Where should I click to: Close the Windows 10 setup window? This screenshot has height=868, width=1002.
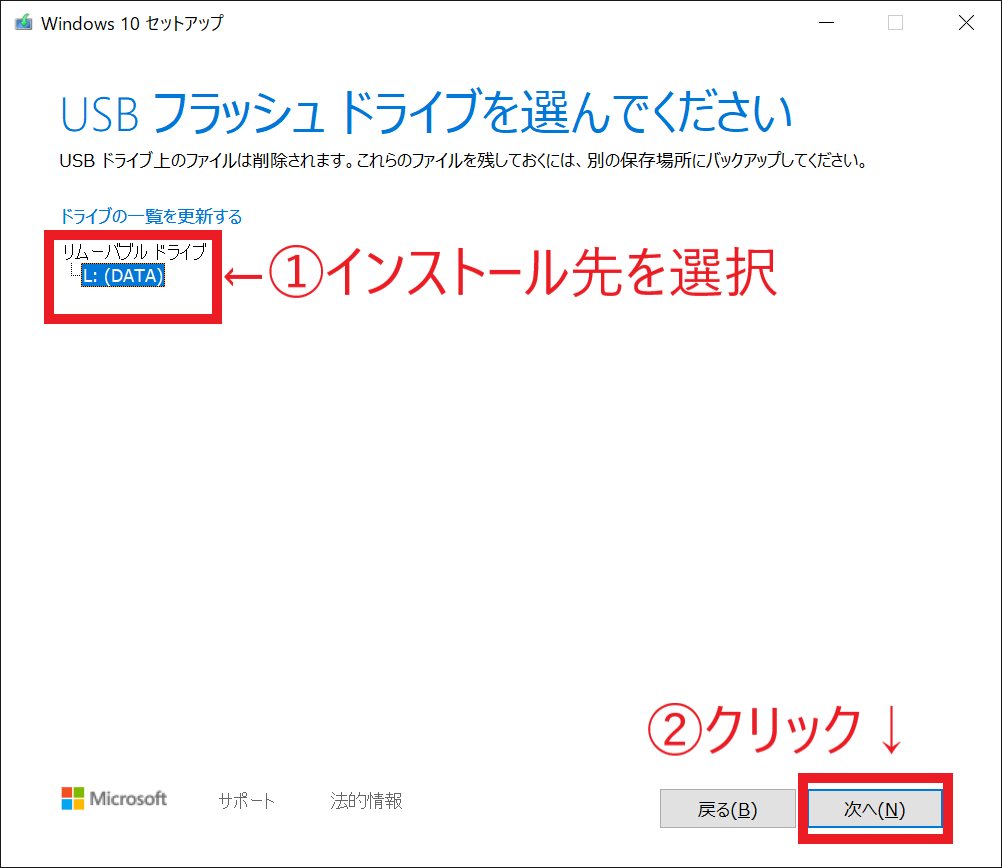pyautogui.click(x=966, y=23)
